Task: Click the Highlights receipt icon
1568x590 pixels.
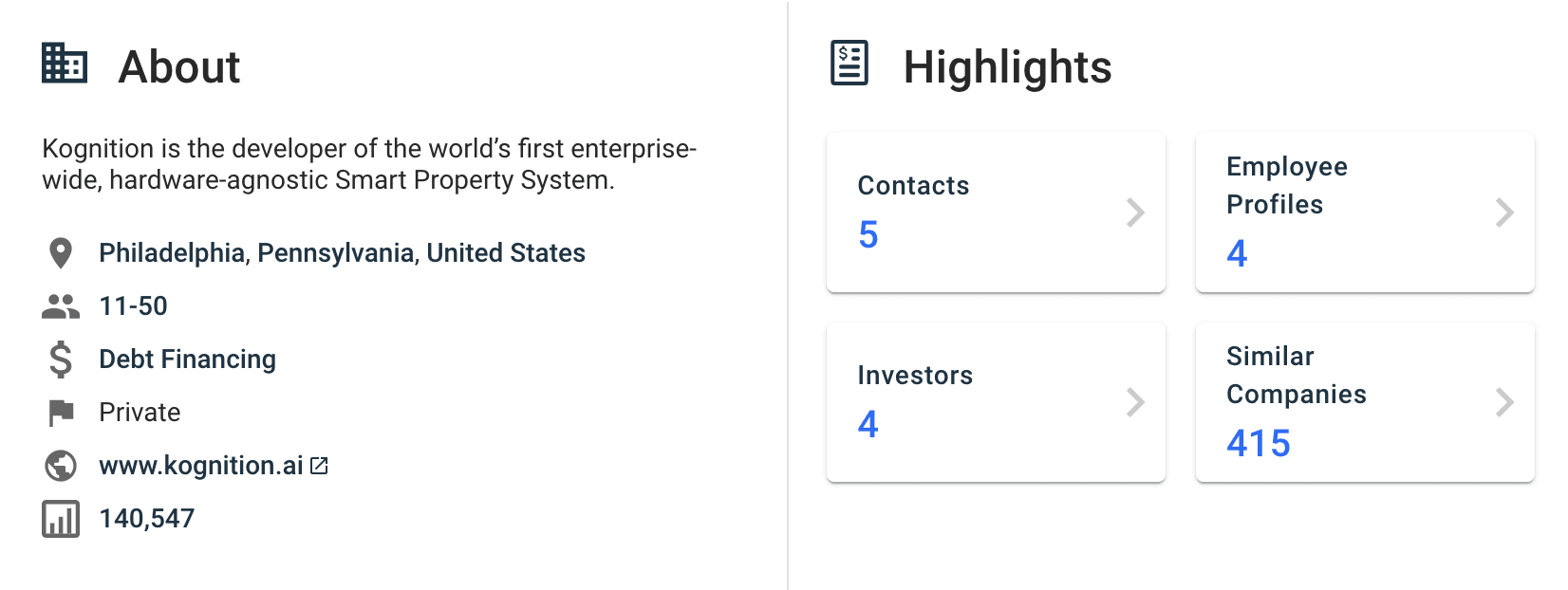Action: click(848, 61)
